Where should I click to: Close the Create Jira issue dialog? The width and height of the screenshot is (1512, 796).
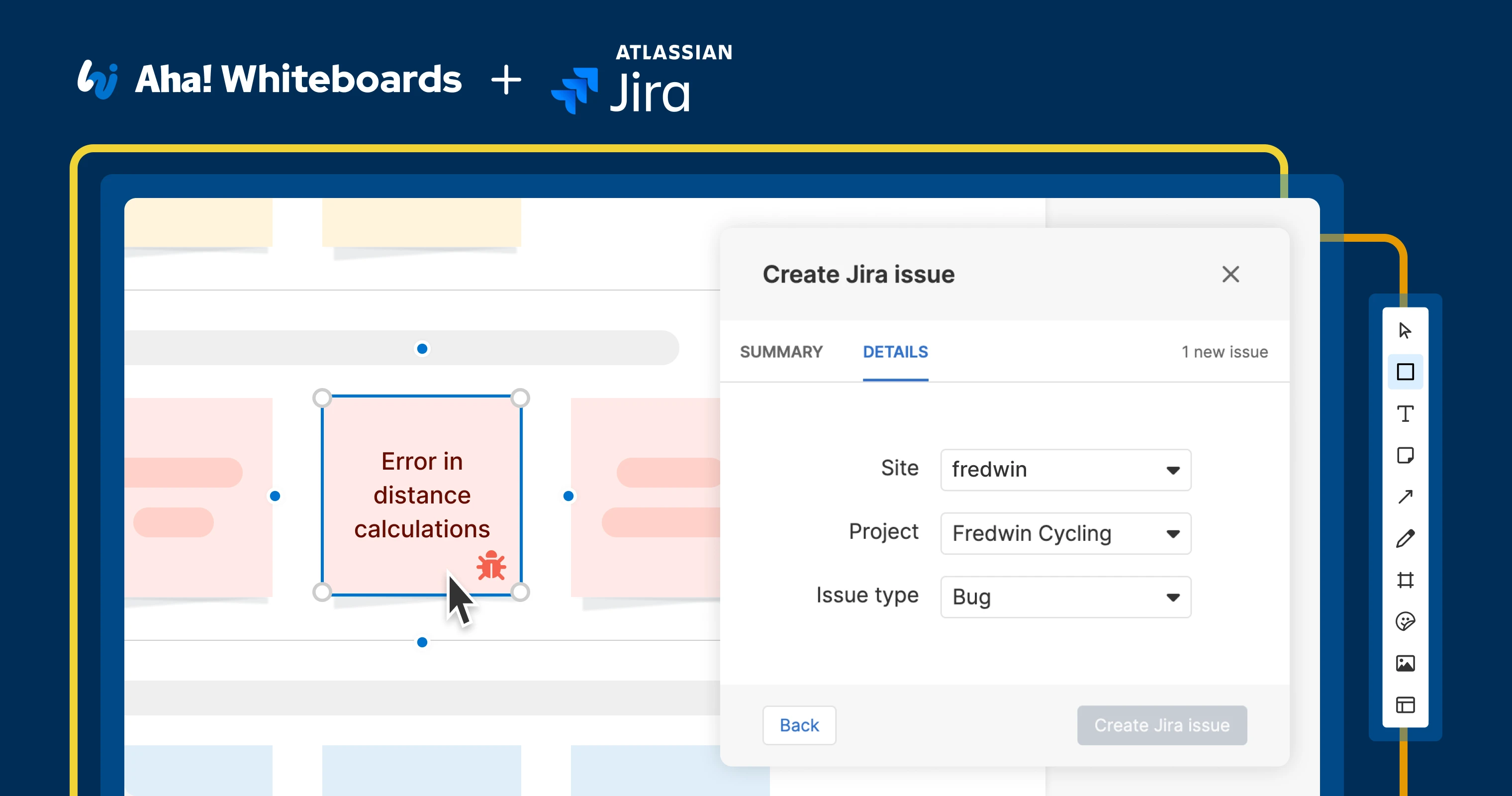point(1230,274)
